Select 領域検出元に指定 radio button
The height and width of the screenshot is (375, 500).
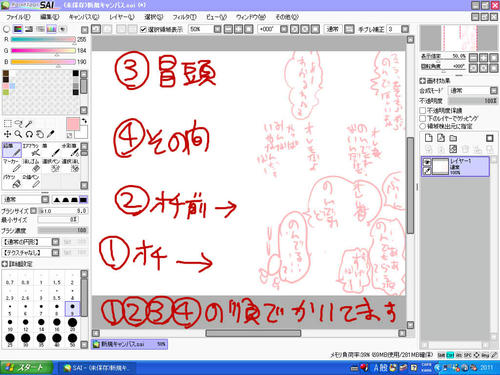point(423,126)
